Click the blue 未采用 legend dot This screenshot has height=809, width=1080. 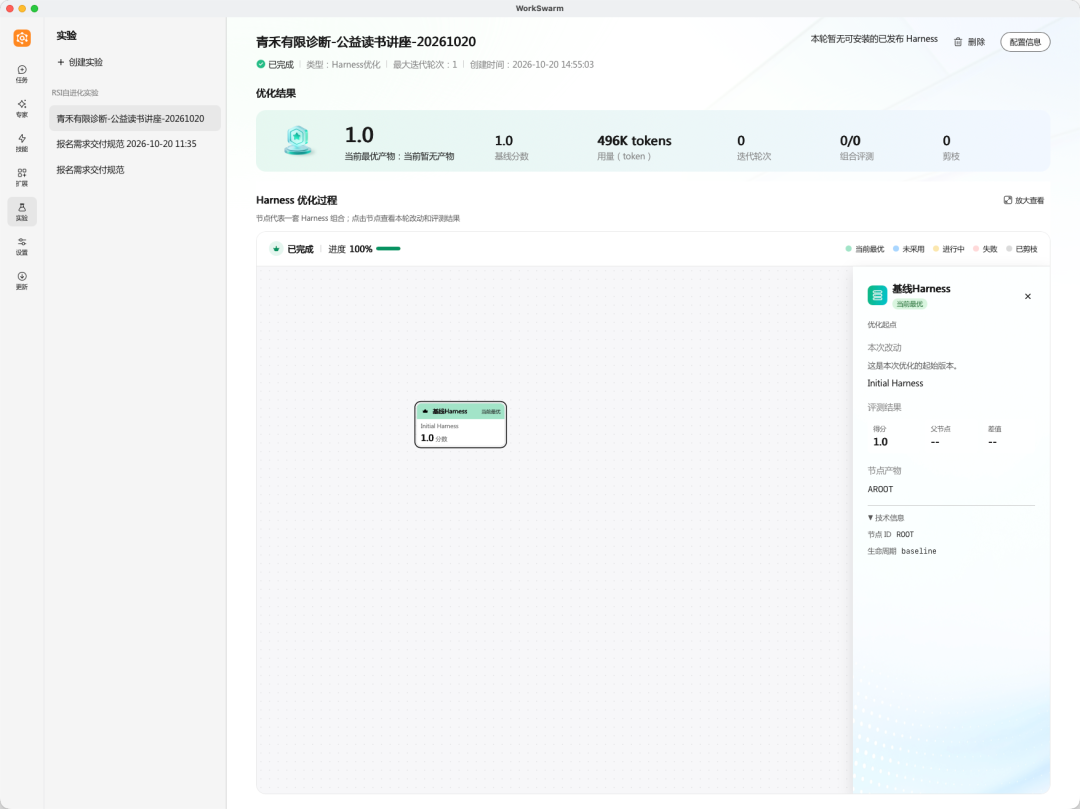pos(896,249)
